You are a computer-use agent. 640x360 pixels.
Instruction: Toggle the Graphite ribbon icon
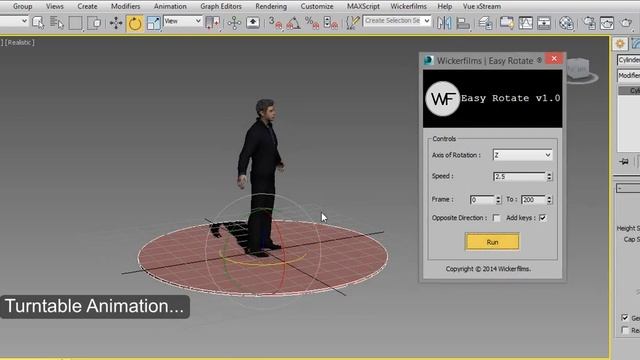[507, 23]
